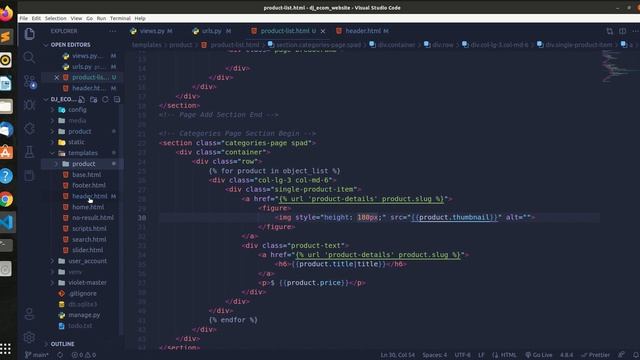
Task: Open the Selection menu
Action: point(56,18)
